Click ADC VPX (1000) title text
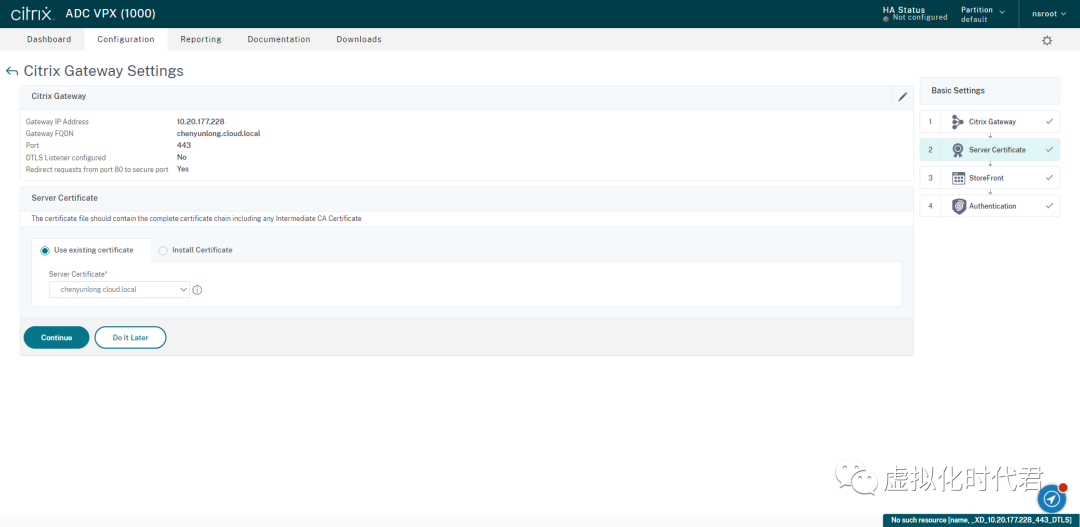The height and width of the screenshot is (527, 1080). pos(110,14)
